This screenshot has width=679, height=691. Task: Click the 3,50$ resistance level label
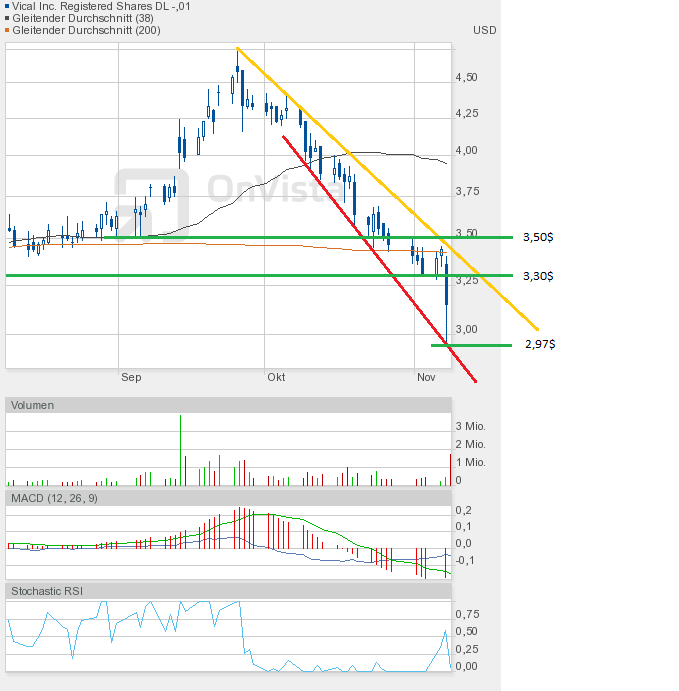point(539,238)
